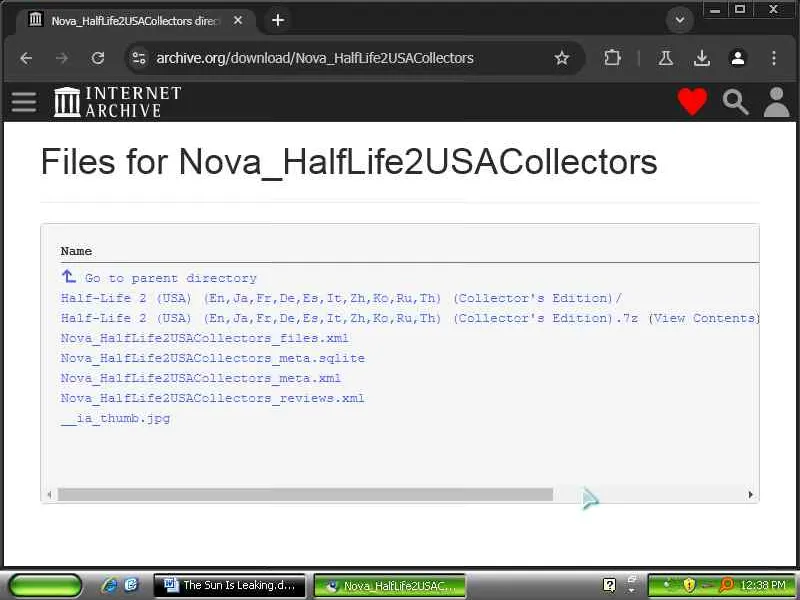
Task: Click the second quick launch icon
Action: [131, 585]
